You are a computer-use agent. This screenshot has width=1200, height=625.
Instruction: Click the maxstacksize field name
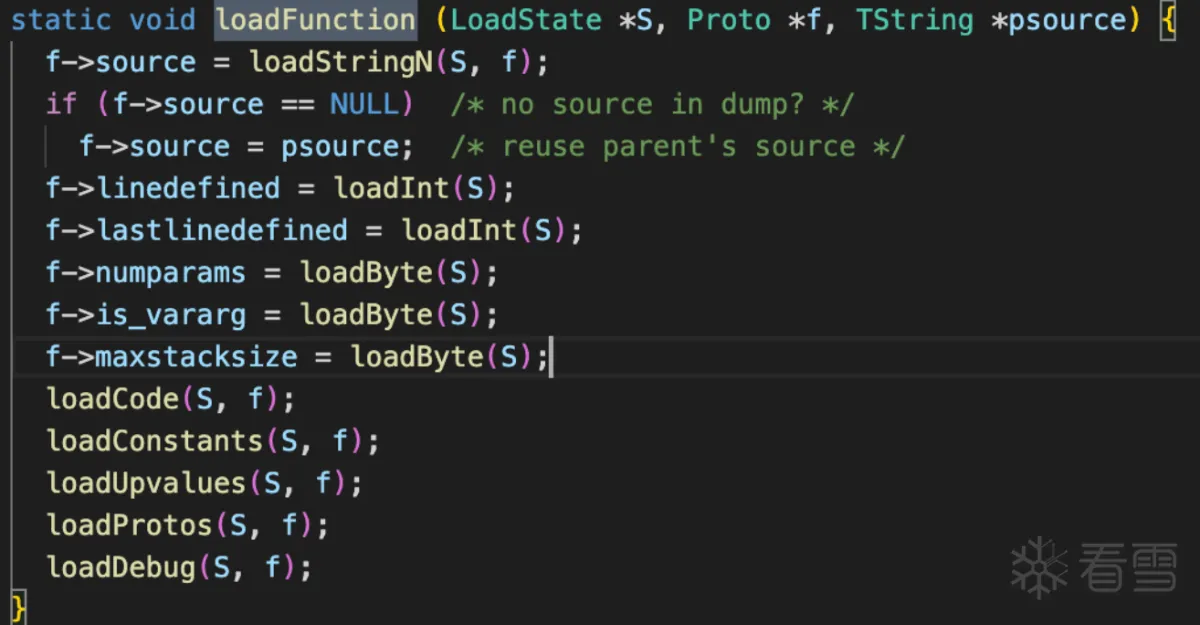tap(197, 356)
